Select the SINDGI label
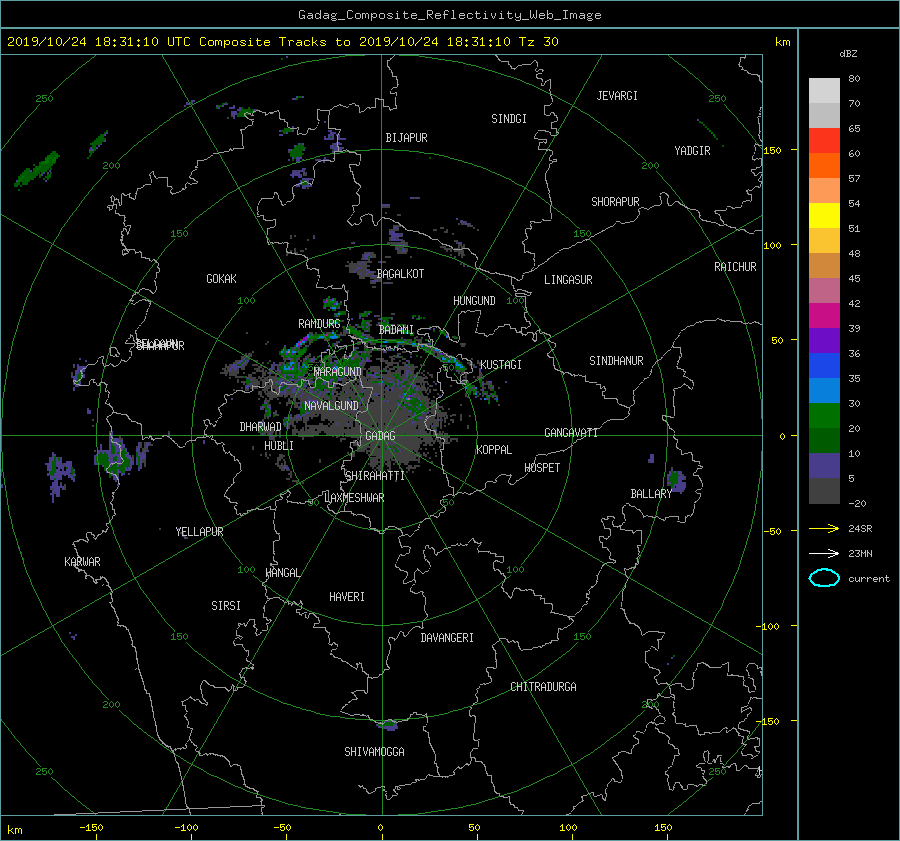The image size is (900, 841). [509, 119]
